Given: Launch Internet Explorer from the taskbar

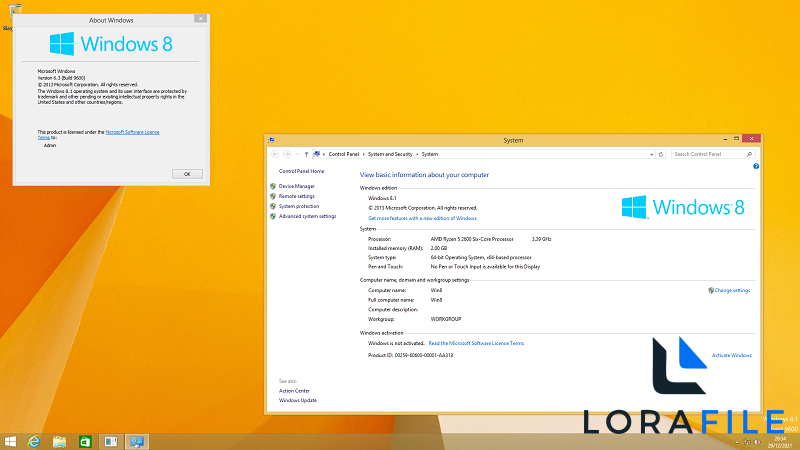Looking at the screenshot, I should coord(34,441).
